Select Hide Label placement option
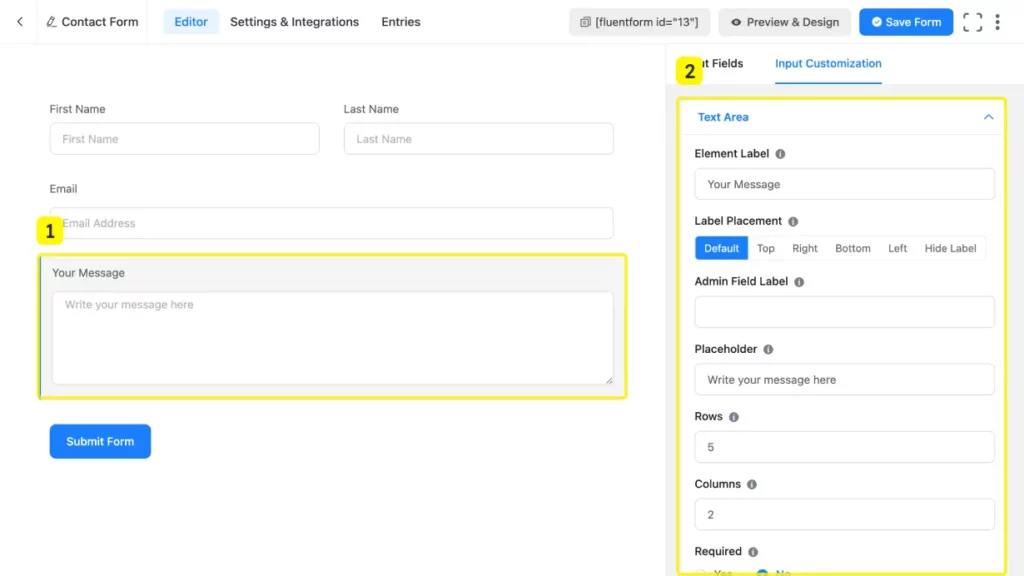The image size is (1024, 576). click(950, 248)
